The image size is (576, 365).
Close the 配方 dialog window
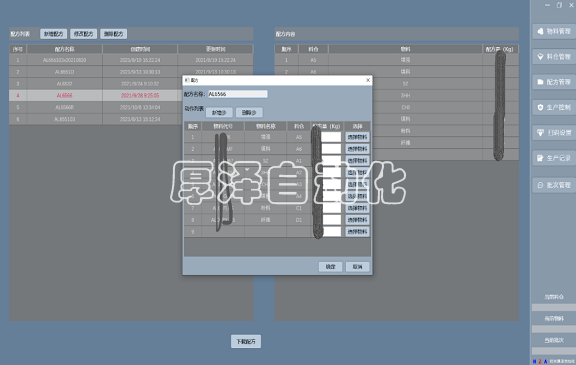368,80
